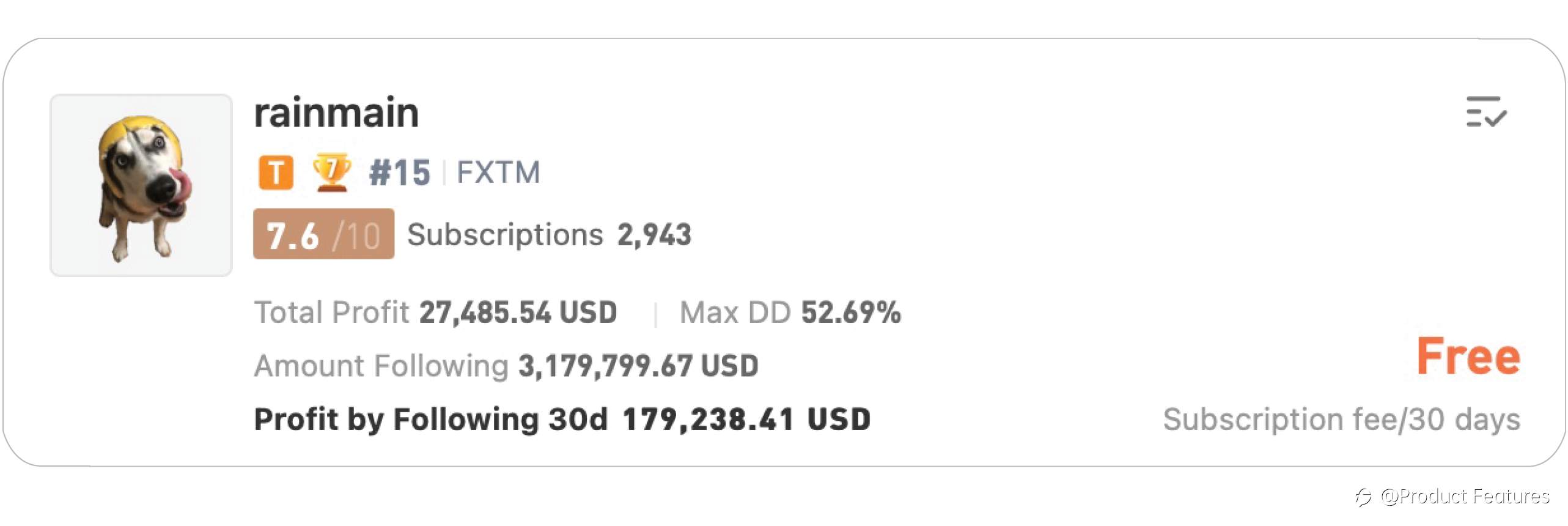Image resolution: width=1568 pixels, height=526 pixels.
Task: Click the orange Free price label
Action: (x=1468, y=357)
